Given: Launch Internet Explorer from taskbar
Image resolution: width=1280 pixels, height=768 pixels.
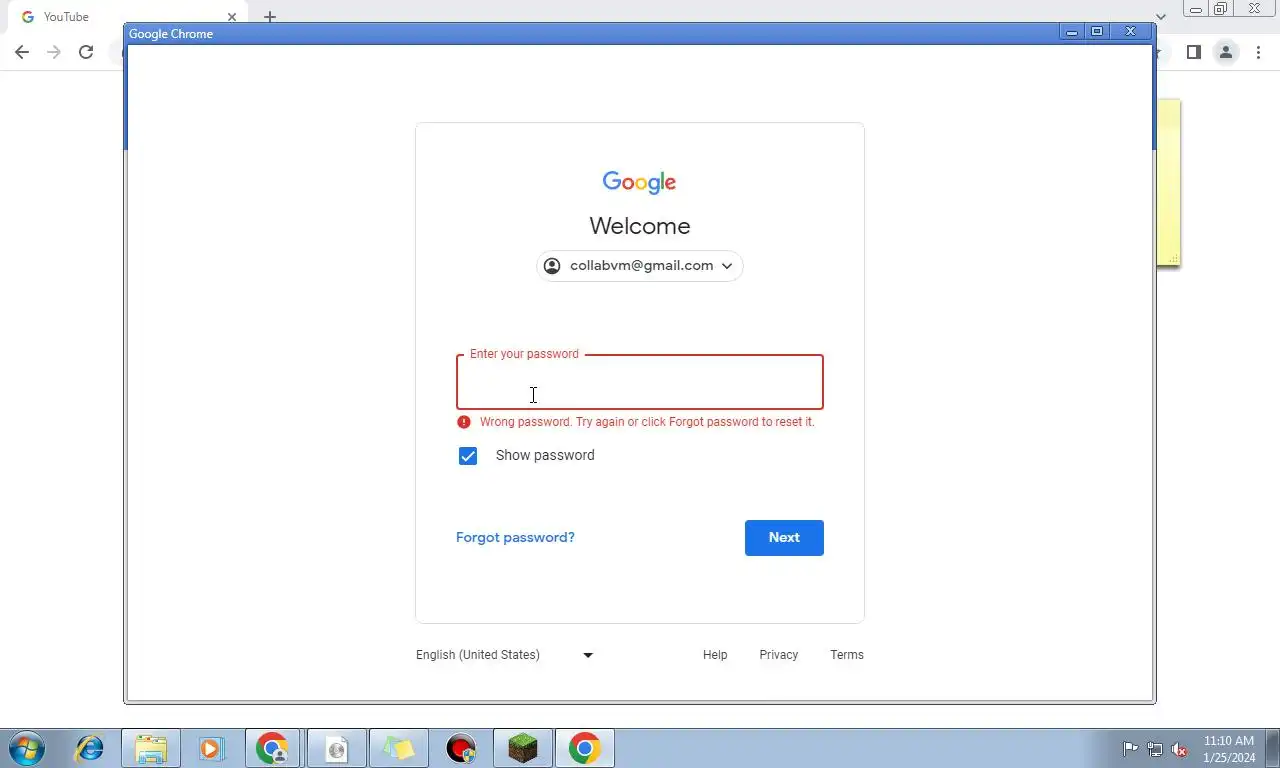Looking at the screenshot, I should pos(90,748).
